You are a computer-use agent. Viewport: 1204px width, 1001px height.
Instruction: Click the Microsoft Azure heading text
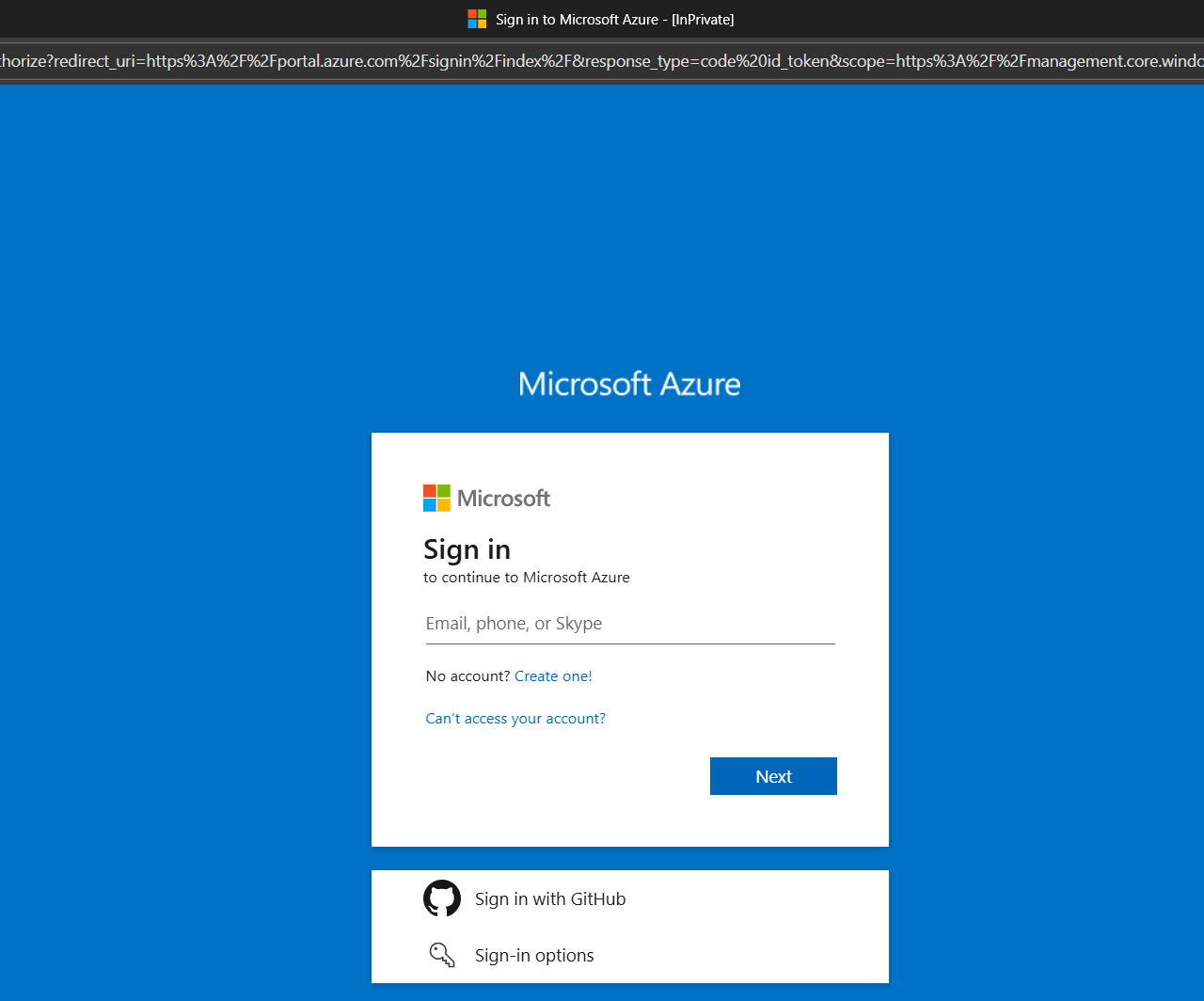(x=629, y=384)
